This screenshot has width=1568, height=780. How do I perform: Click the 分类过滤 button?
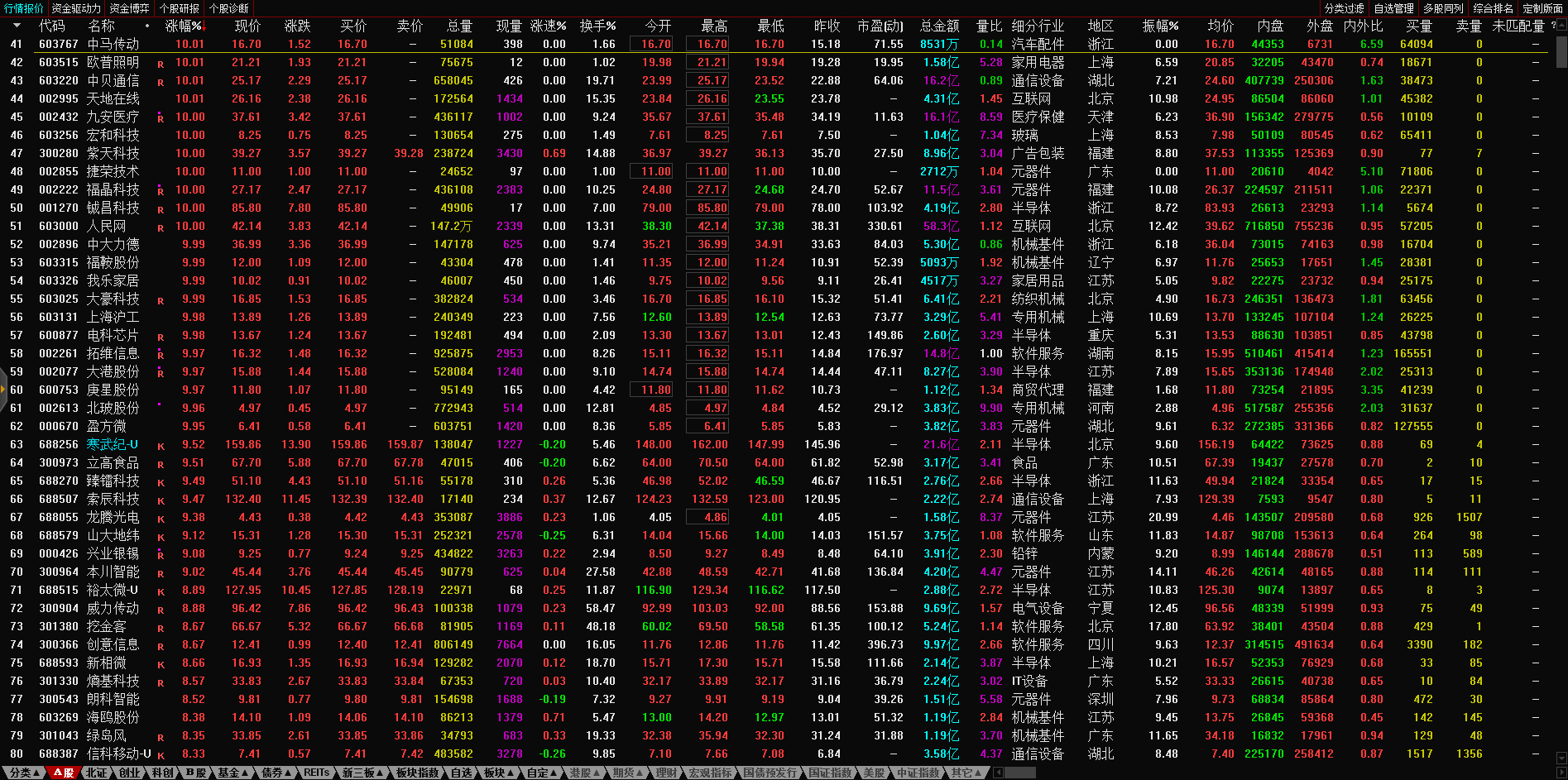click(1344, 8)
